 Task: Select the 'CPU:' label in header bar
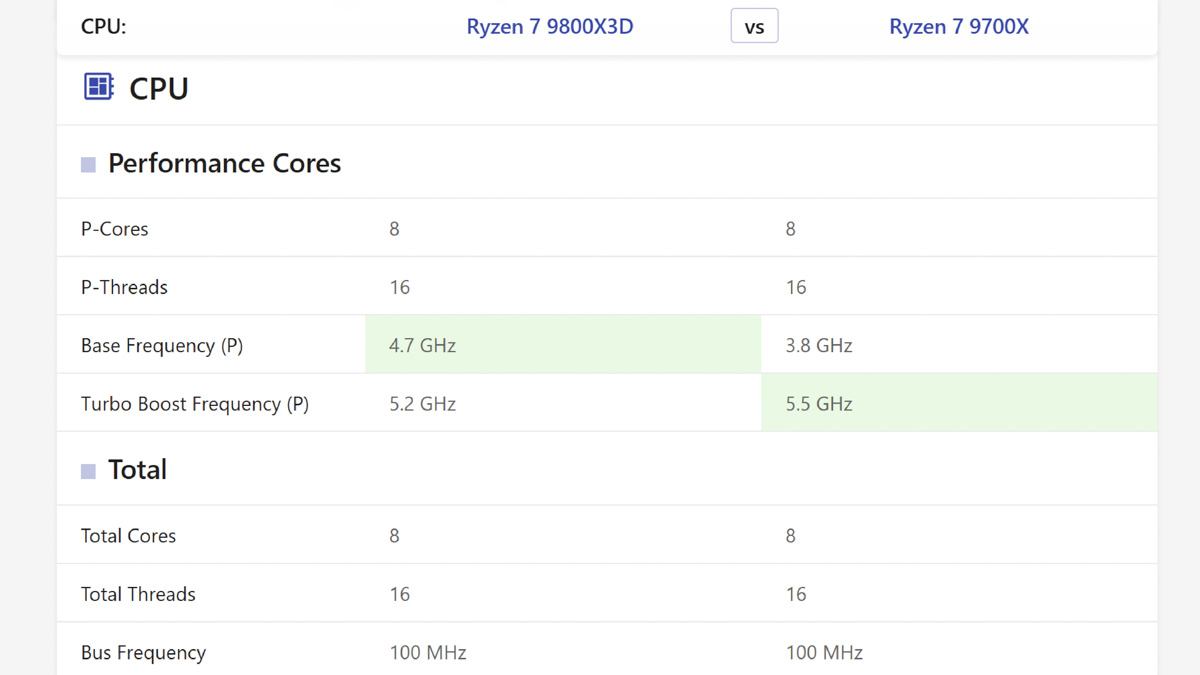coord(104,27)
